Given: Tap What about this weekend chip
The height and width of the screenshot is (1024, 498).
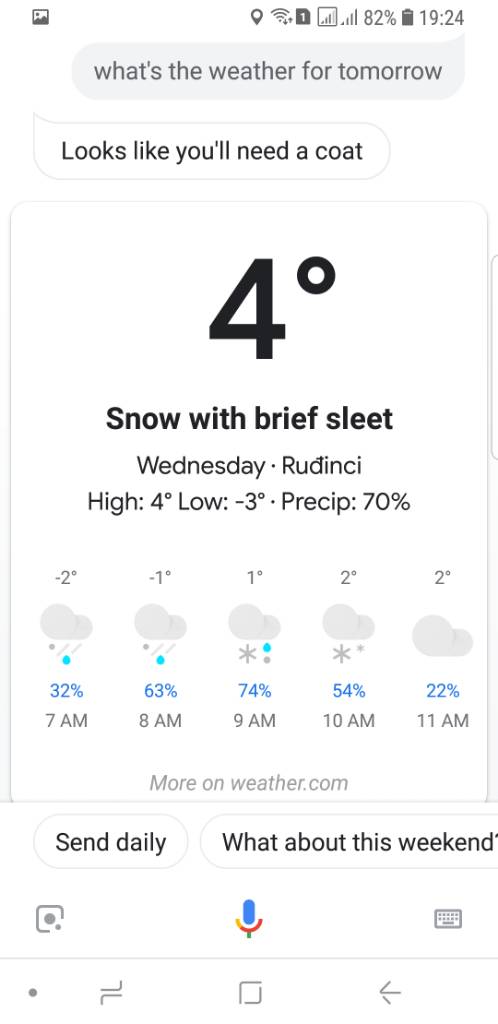Looking at the screenshot, I should tap(349, 841).
